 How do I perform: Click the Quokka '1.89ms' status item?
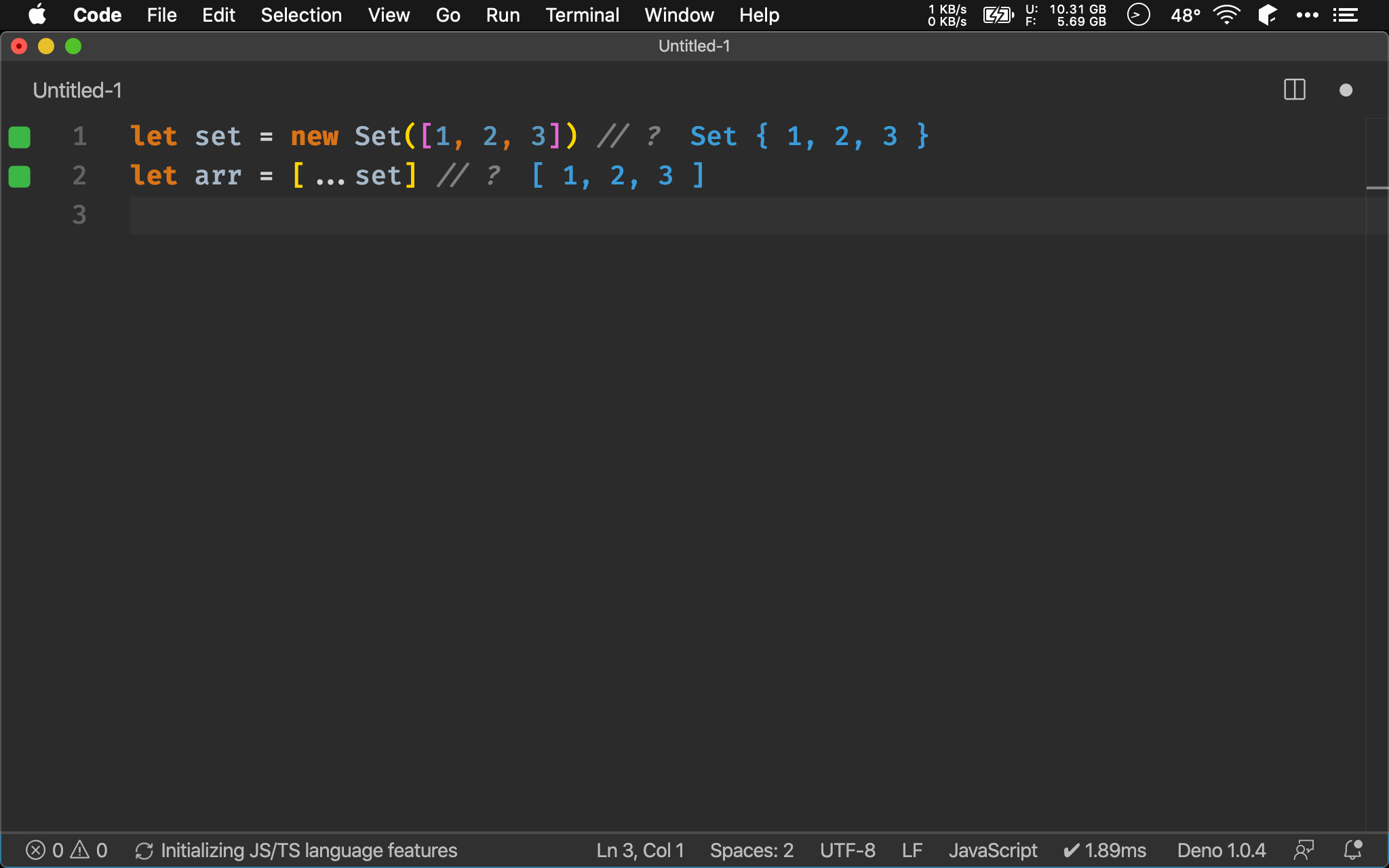(1105, 850)
